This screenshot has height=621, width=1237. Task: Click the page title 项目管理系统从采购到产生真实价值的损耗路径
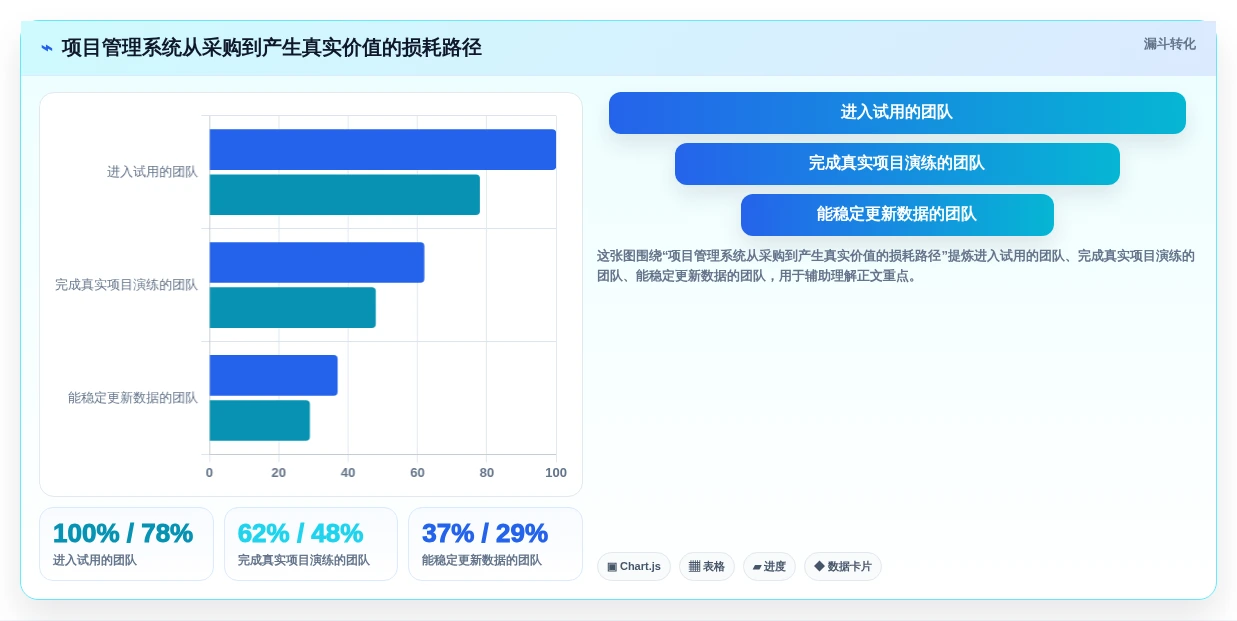pyautogui.click(x=272, y=48)
